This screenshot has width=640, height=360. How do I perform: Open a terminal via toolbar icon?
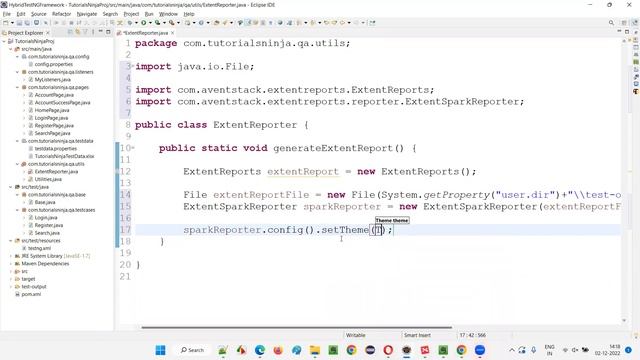pos(36,23)
